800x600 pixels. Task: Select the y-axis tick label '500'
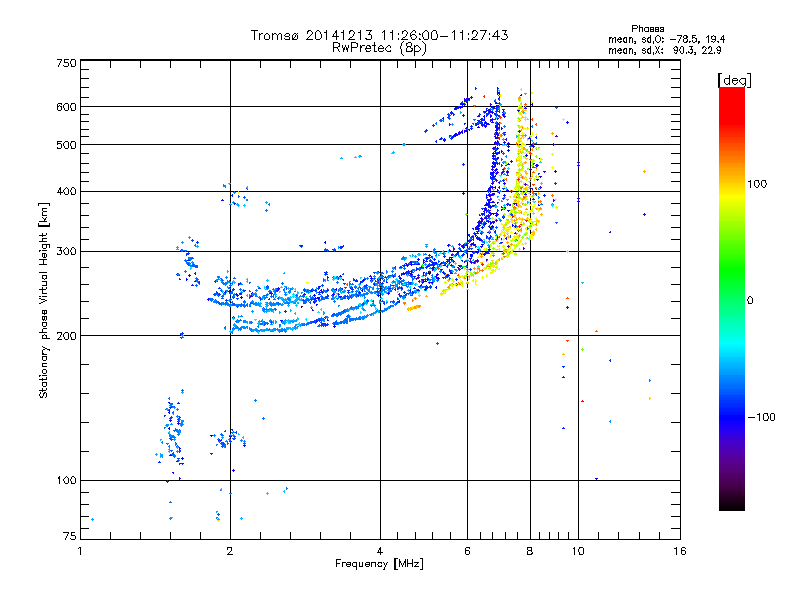coord(66,145)
